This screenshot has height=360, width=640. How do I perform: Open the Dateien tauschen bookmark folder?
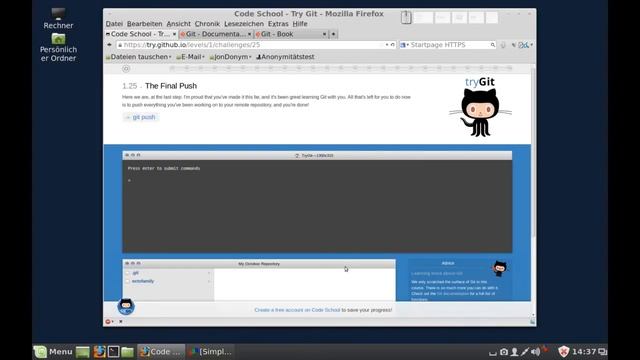click(x=138, y=57)
